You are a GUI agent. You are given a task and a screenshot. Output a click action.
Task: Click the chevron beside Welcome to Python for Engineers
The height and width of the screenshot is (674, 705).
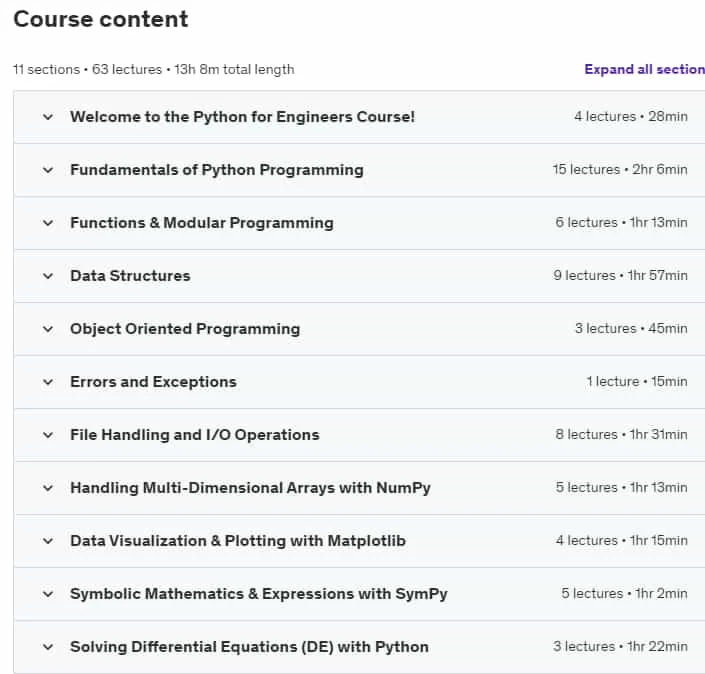(48, 117)
